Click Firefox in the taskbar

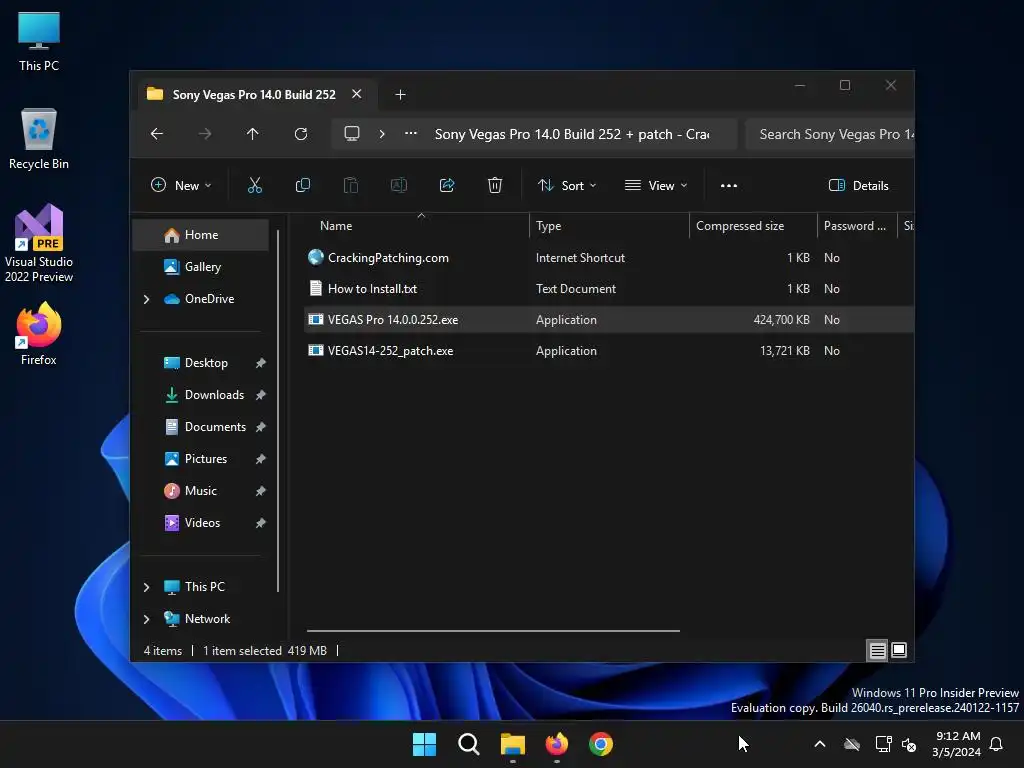(x=556, y=744)
